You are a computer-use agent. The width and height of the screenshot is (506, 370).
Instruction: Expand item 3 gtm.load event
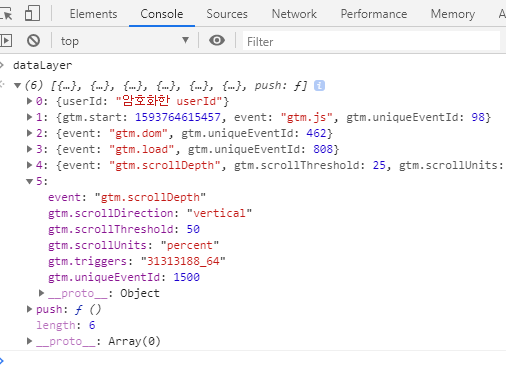30,149
